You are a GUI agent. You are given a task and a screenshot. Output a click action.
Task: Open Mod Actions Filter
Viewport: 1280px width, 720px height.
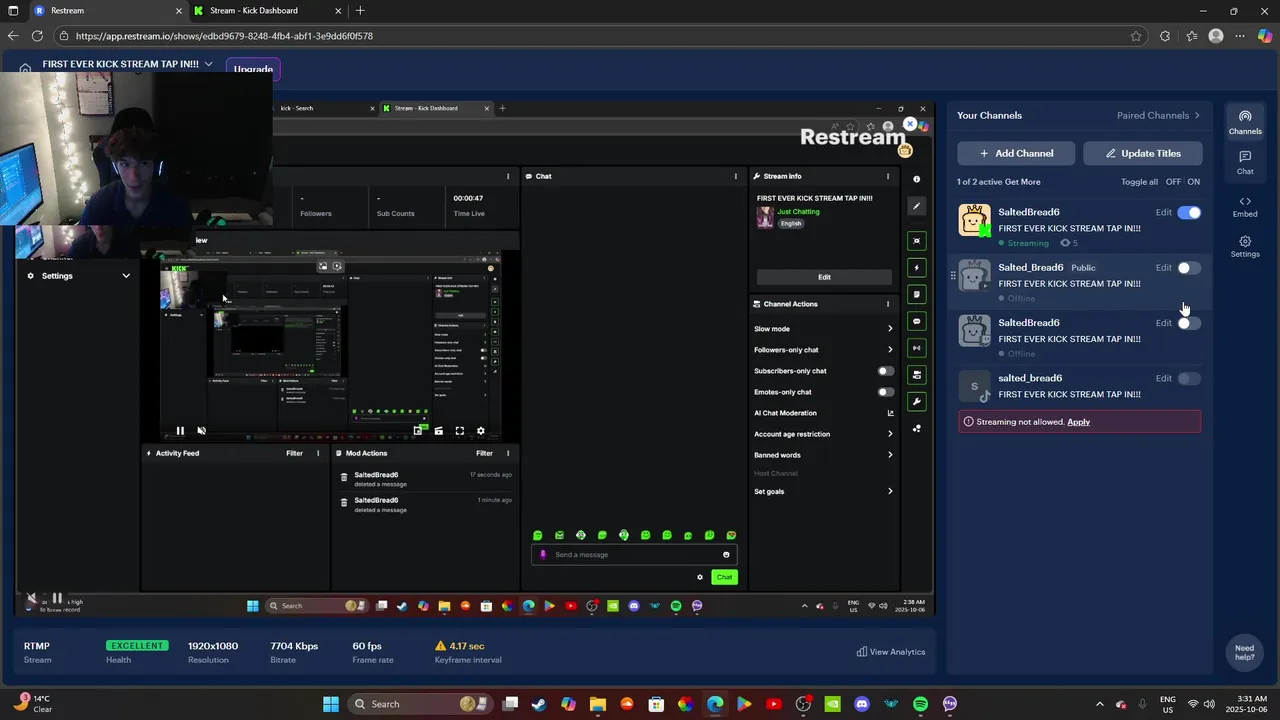484,453
